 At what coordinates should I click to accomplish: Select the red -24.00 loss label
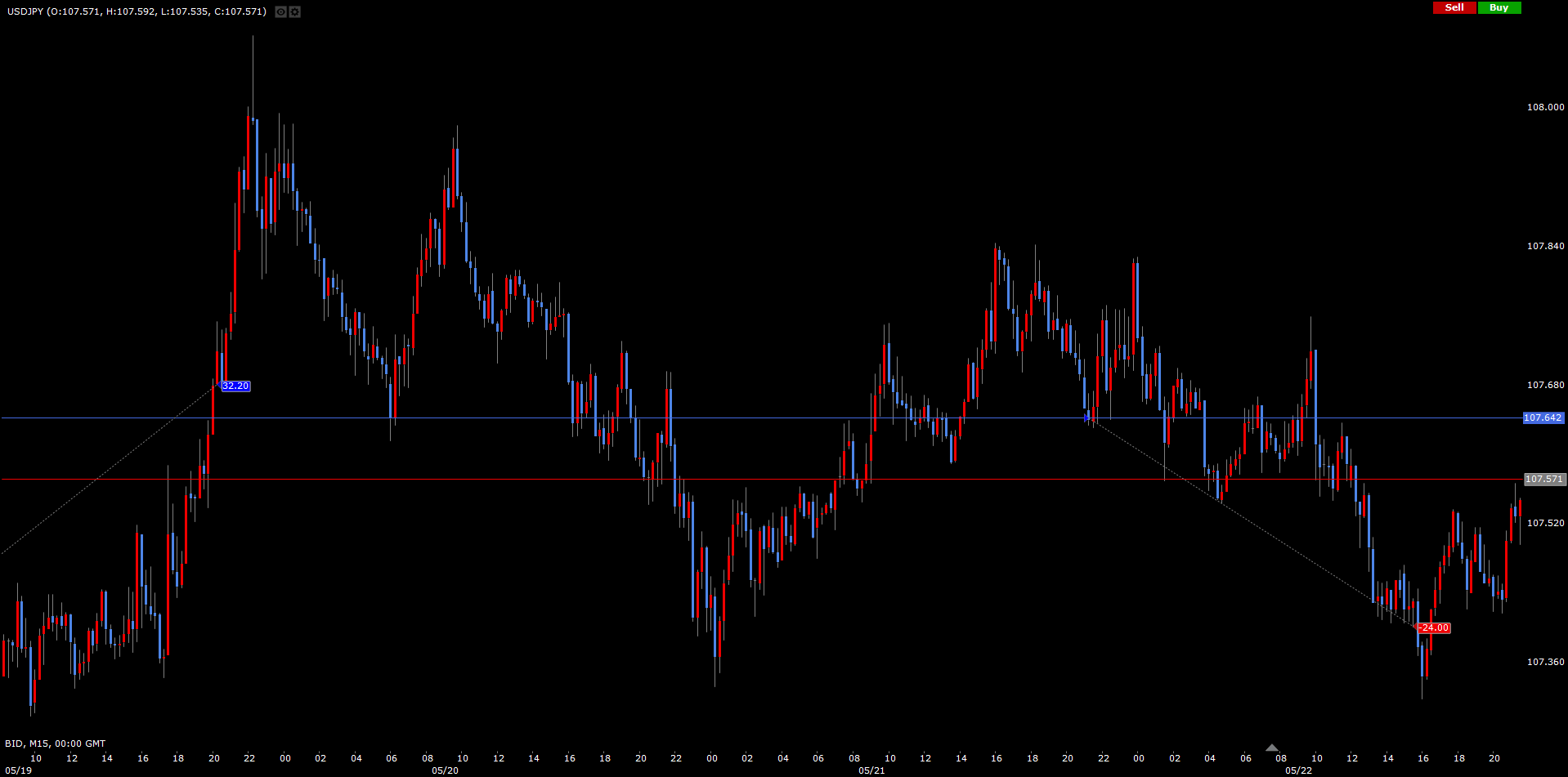click(x=1434, y=628)
